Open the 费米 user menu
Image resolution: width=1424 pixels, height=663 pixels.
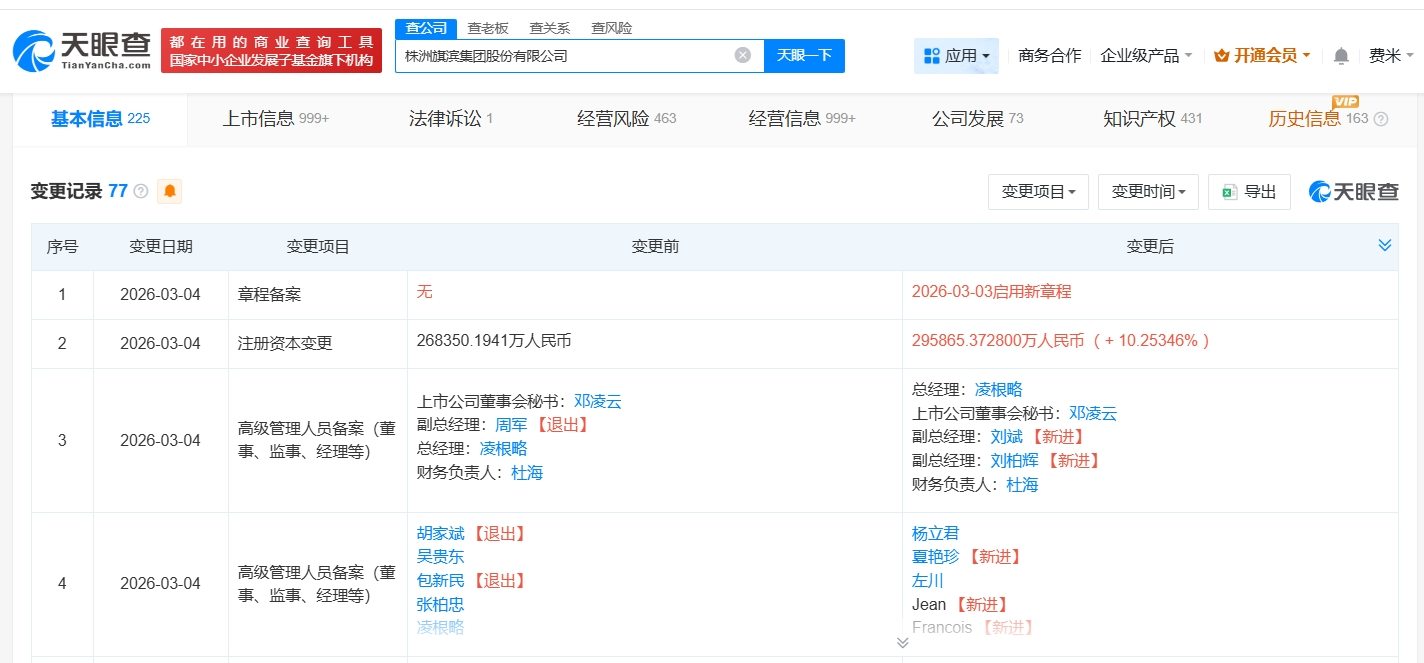click(1391, 56)
